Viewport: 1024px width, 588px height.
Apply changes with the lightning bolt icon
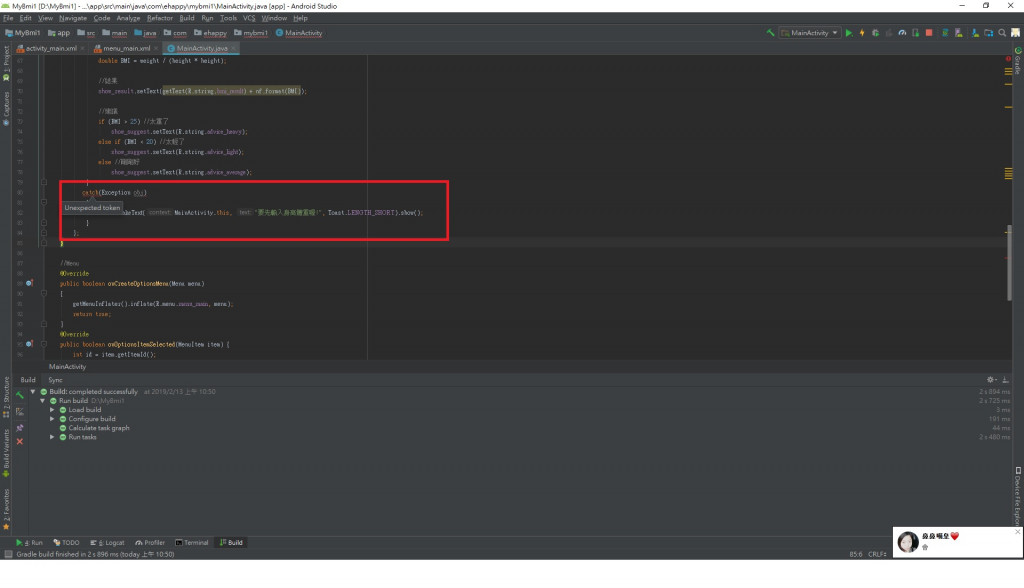[x=862, y=33]
